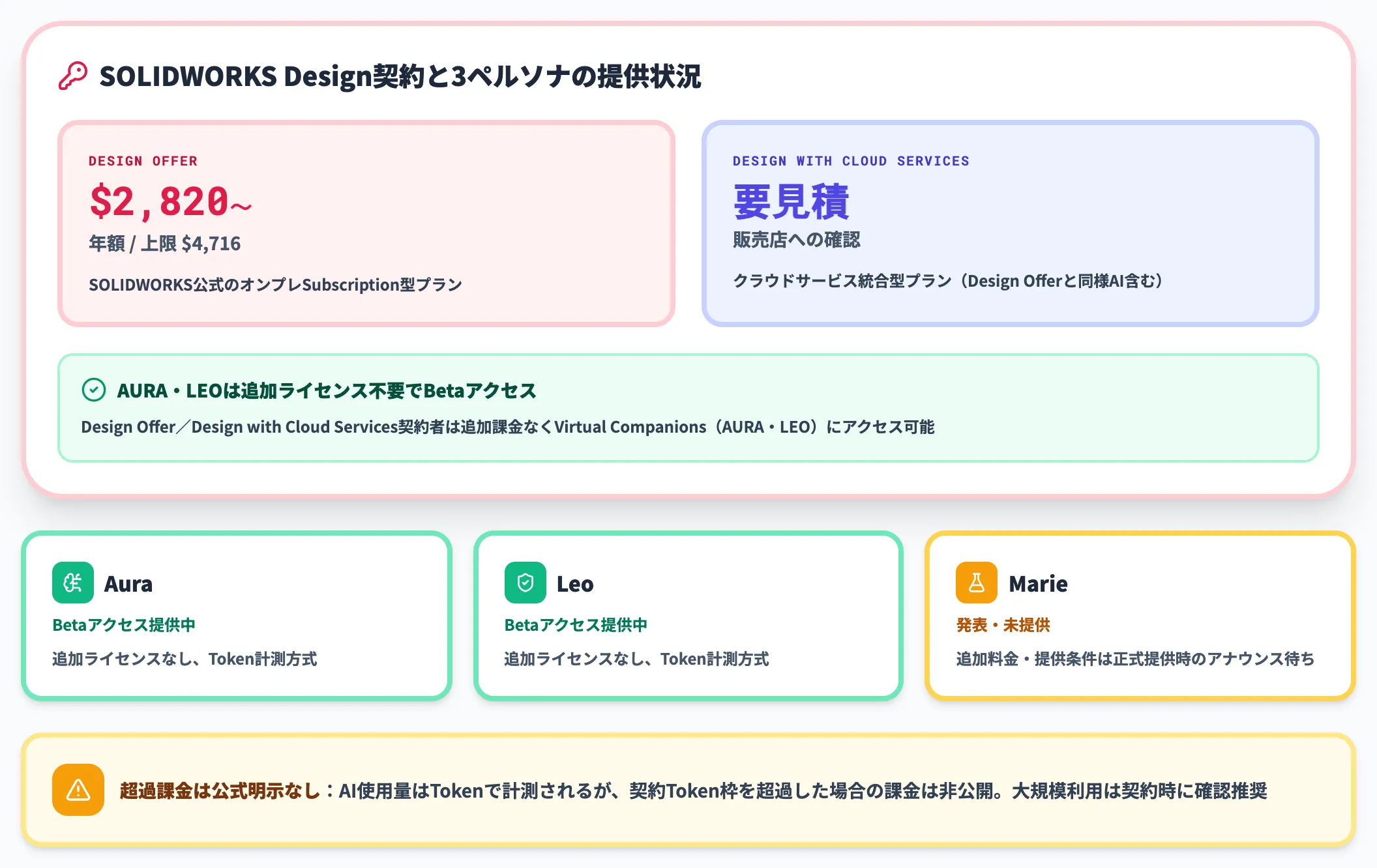Click the Marie flask icon
This screenshot has width=1377, height=868.
977,583
